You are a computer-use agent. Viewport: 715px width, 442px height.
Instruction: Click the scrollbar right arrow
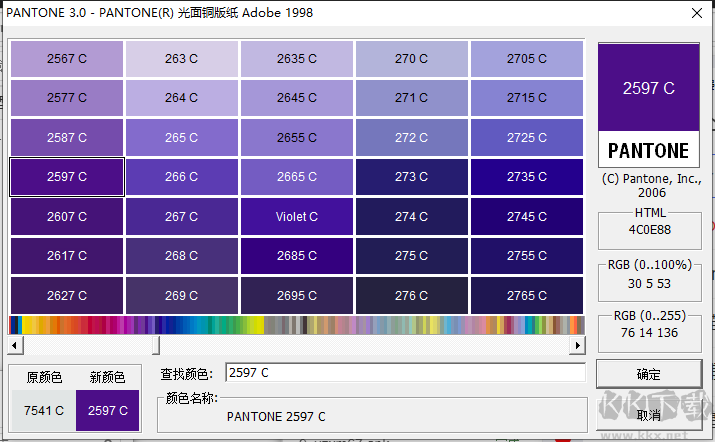(577, 345)
